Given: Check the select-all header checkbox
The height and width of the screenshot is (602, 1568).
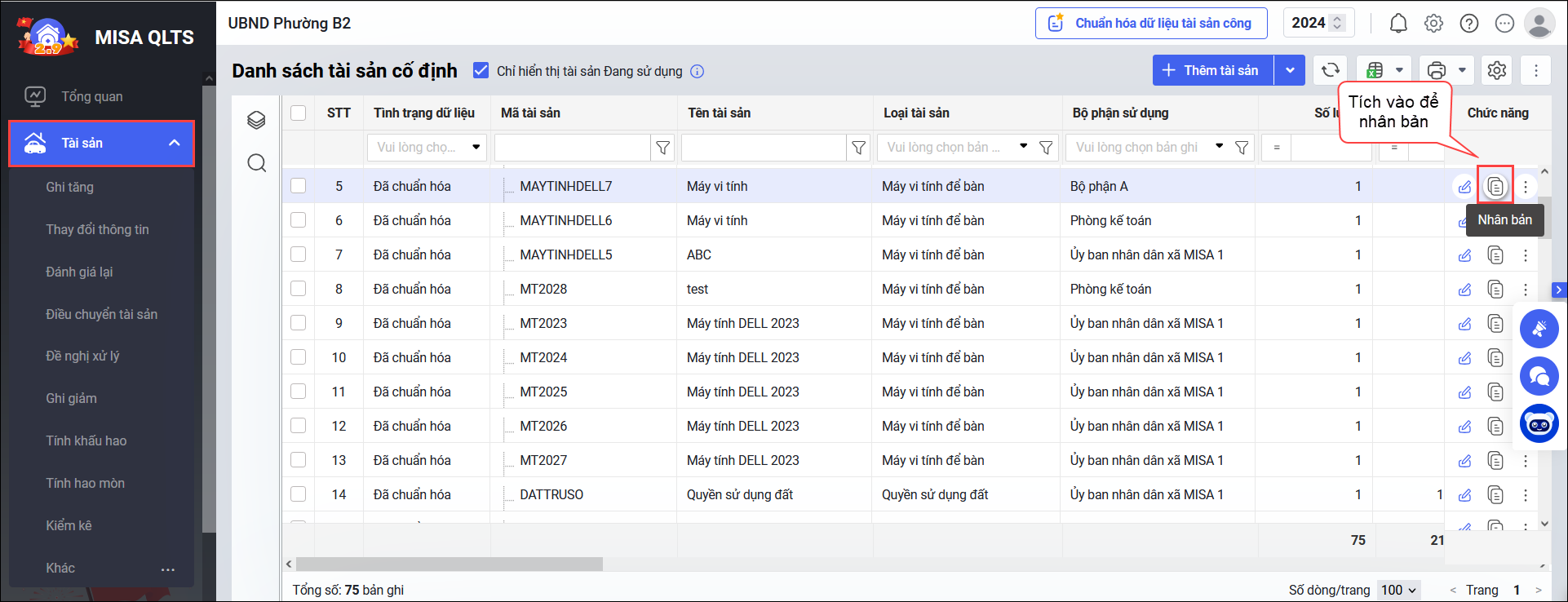Looking at the screenshot, I should click(x=299, y=113).
